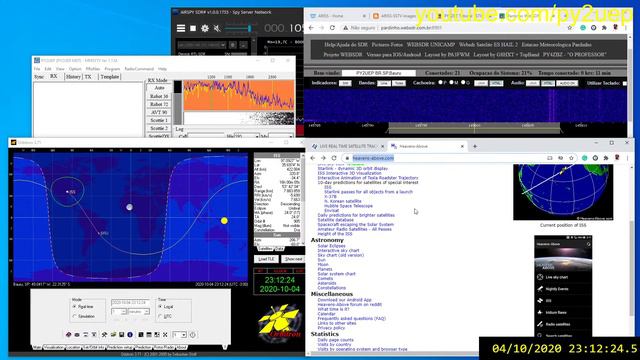Open the MMSSTV View menu

(x=60, y=69)
